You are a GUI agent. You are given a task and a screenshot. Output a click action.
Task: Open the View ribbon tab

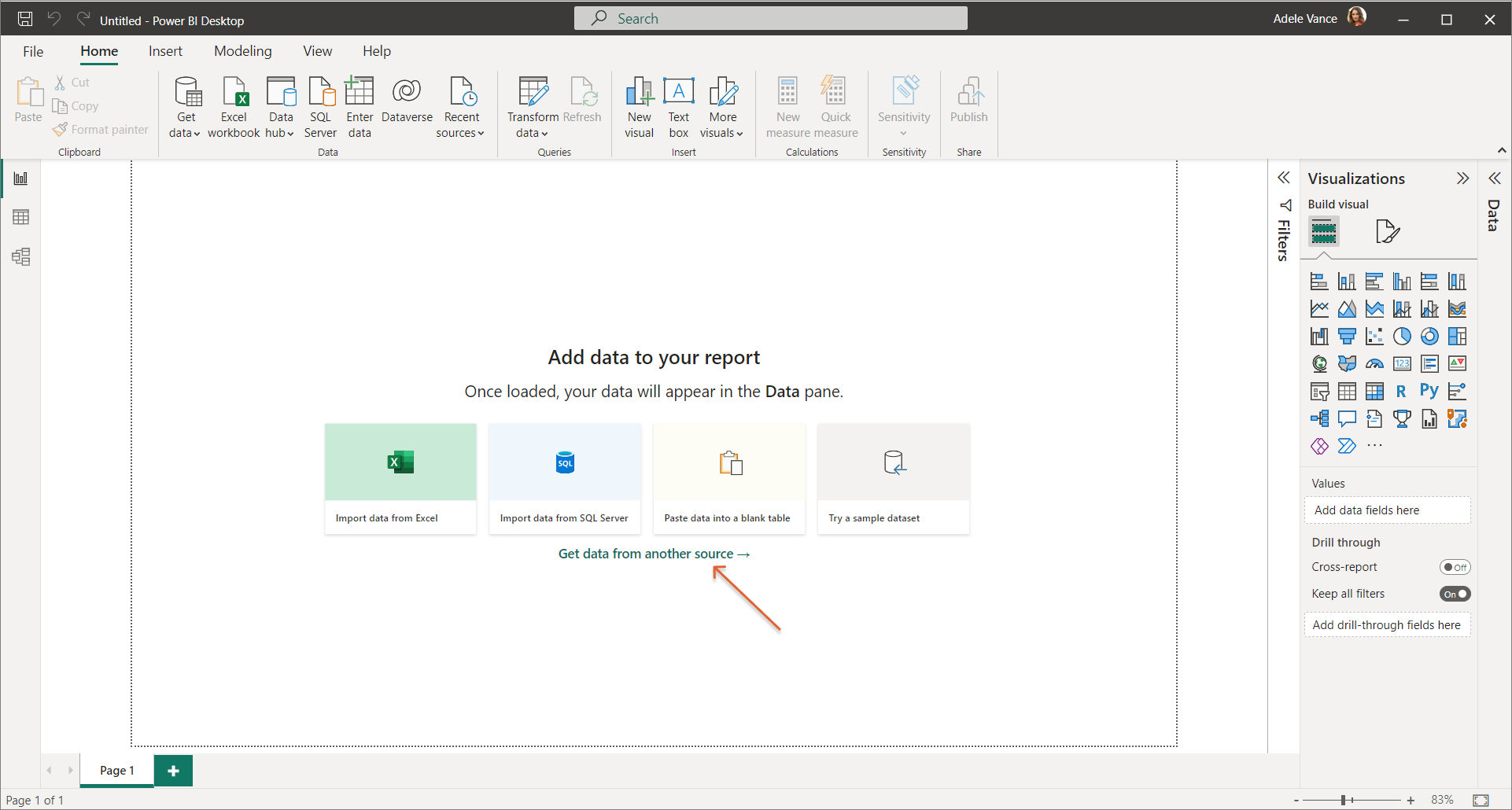[x=318, y=51]
